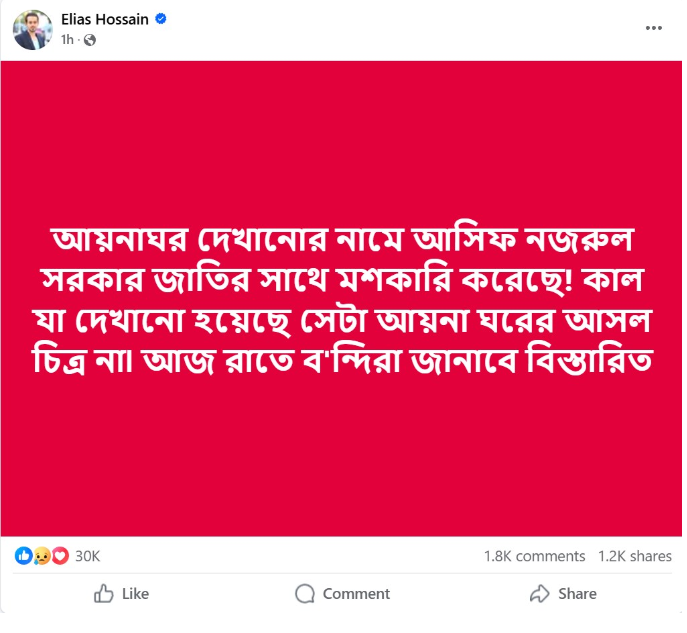This screenshot has height=633, width=687.
Task: Click the red heart reaction emoji
Action: (58, 556)
